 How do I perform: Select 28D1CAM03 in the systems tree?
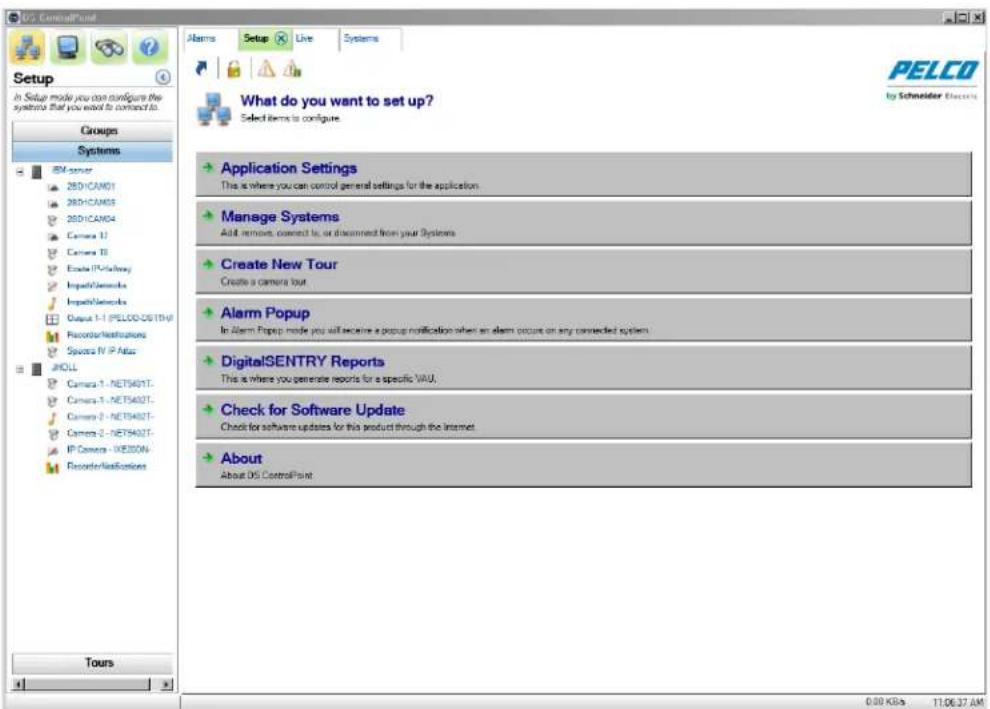[91, 203]
